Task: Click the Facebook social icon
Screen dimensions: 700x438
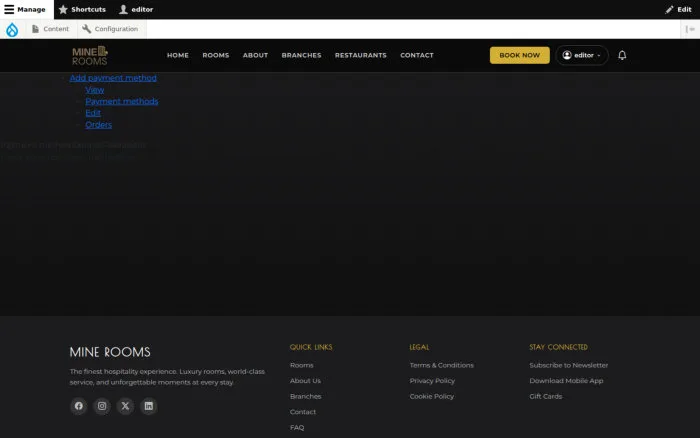Action: (x=79, y=406)
